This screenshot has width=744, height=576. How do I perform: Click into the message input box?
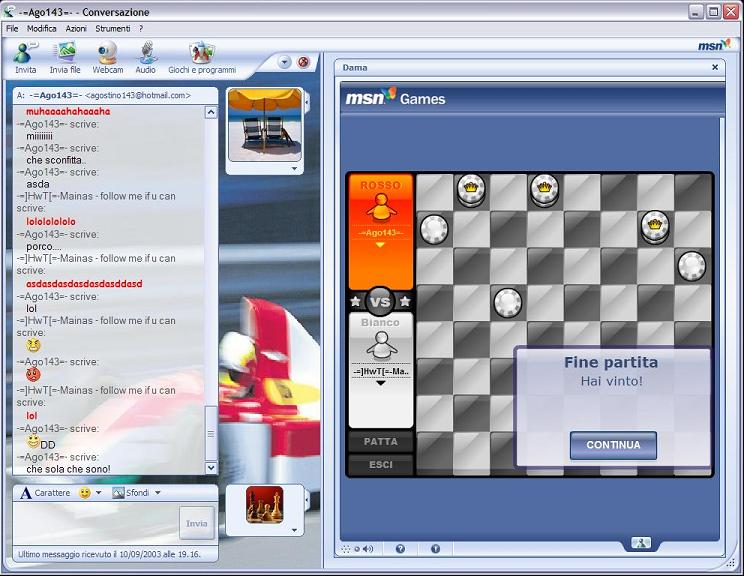95,523
